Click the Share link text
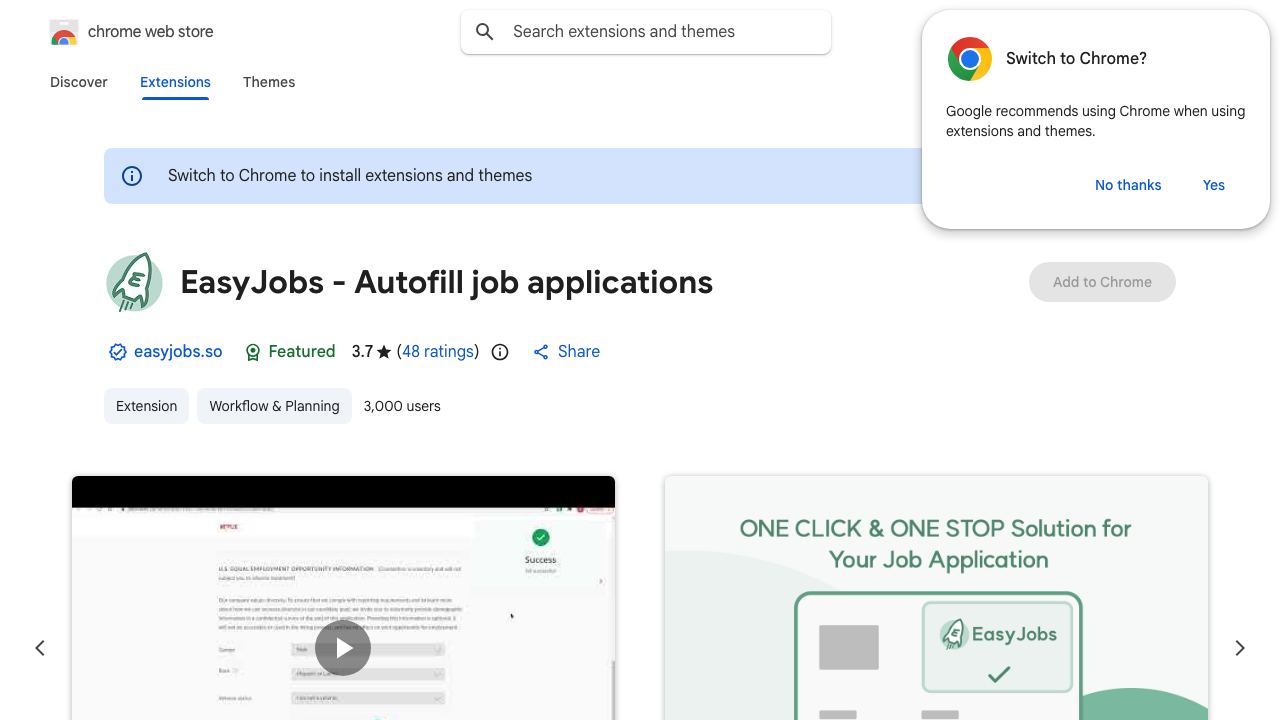The height and width of the screenshot is (720, 1280). 579,352
